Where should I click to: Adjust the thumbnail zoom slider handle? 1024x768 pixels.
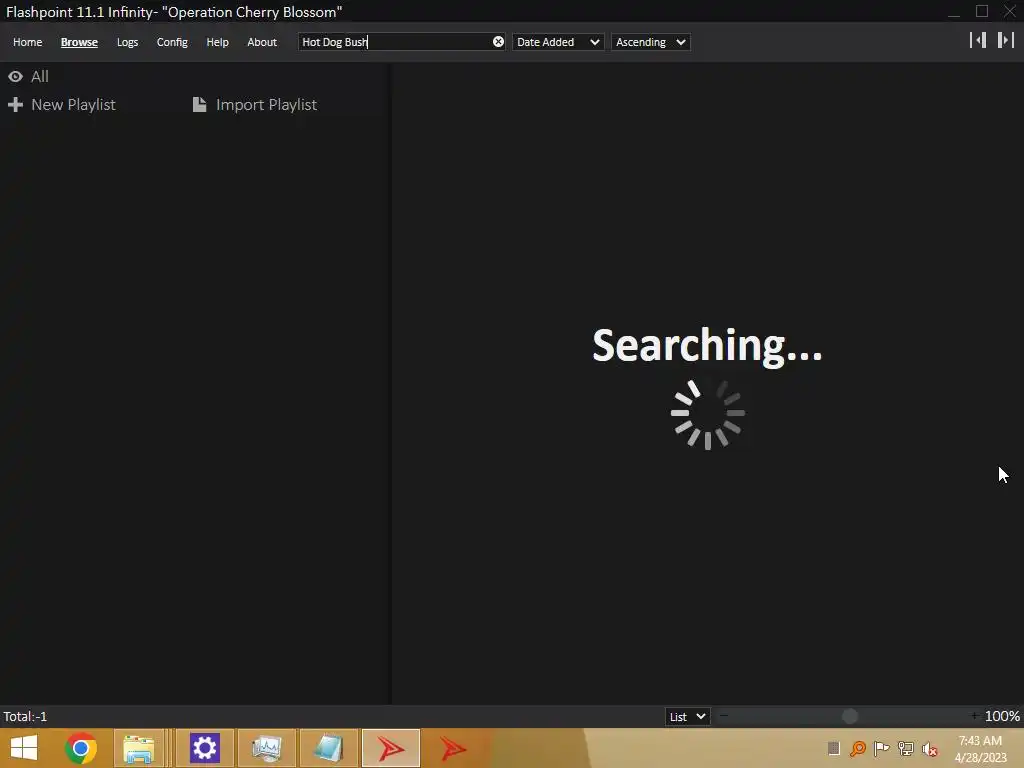point(850,716)
